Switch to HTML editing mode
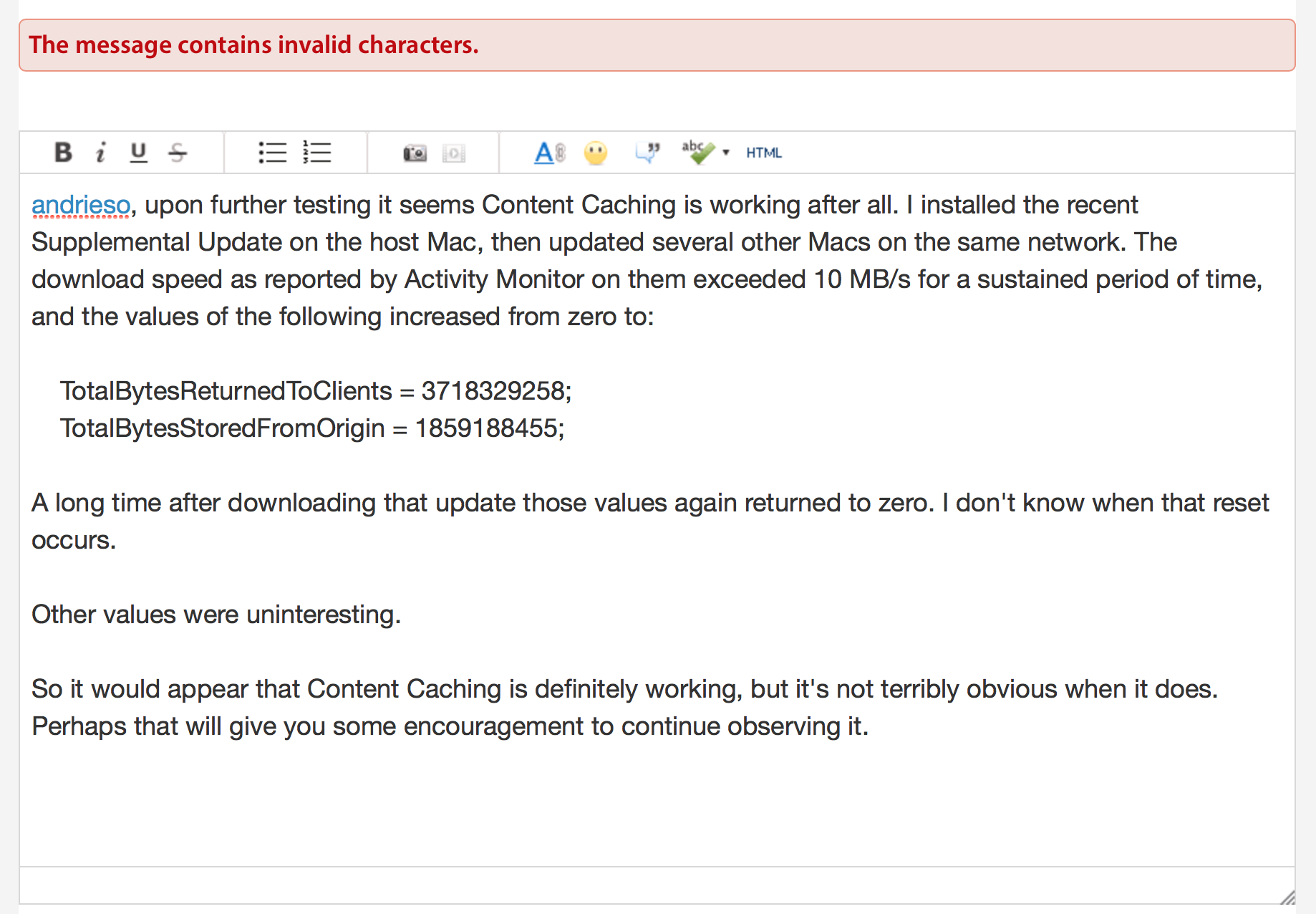The width and height of the screenshot is (1316, 914). [764, 153]
